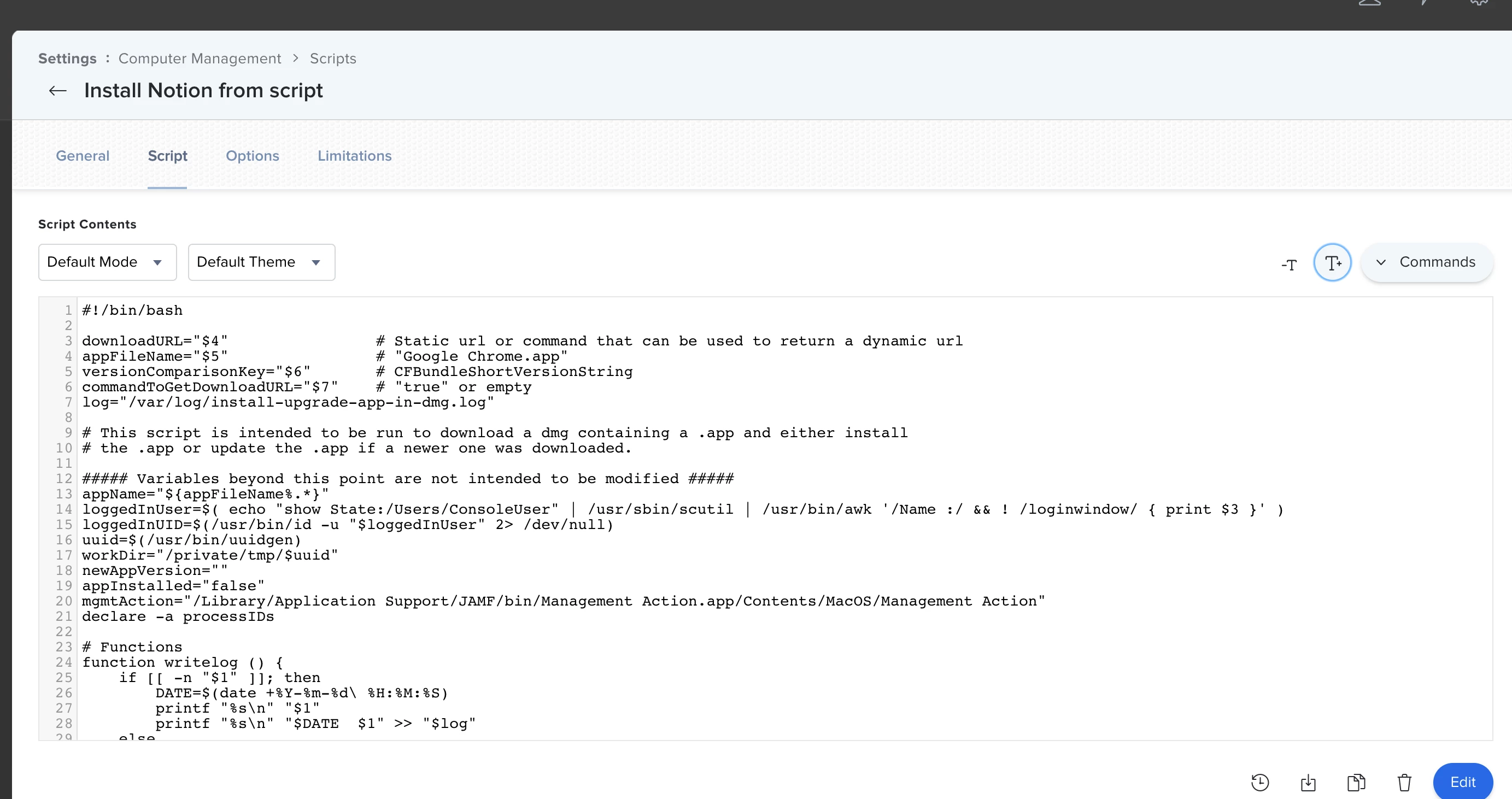Open Scripts breadcrumb link
This screenshot has height=799, width=1512.
coord(333,58)
